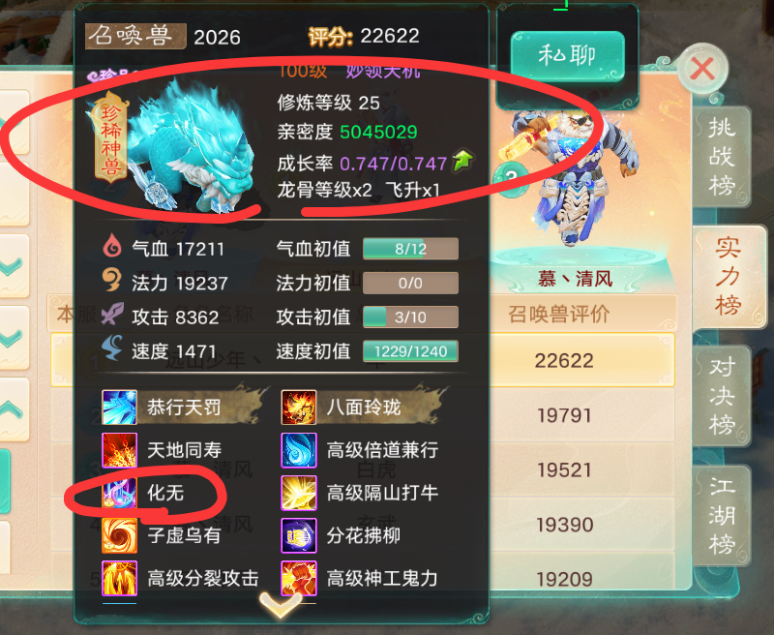774x635 pixels.
Task: Click the 速度初值 progress bar
Action: pos(410,351)
